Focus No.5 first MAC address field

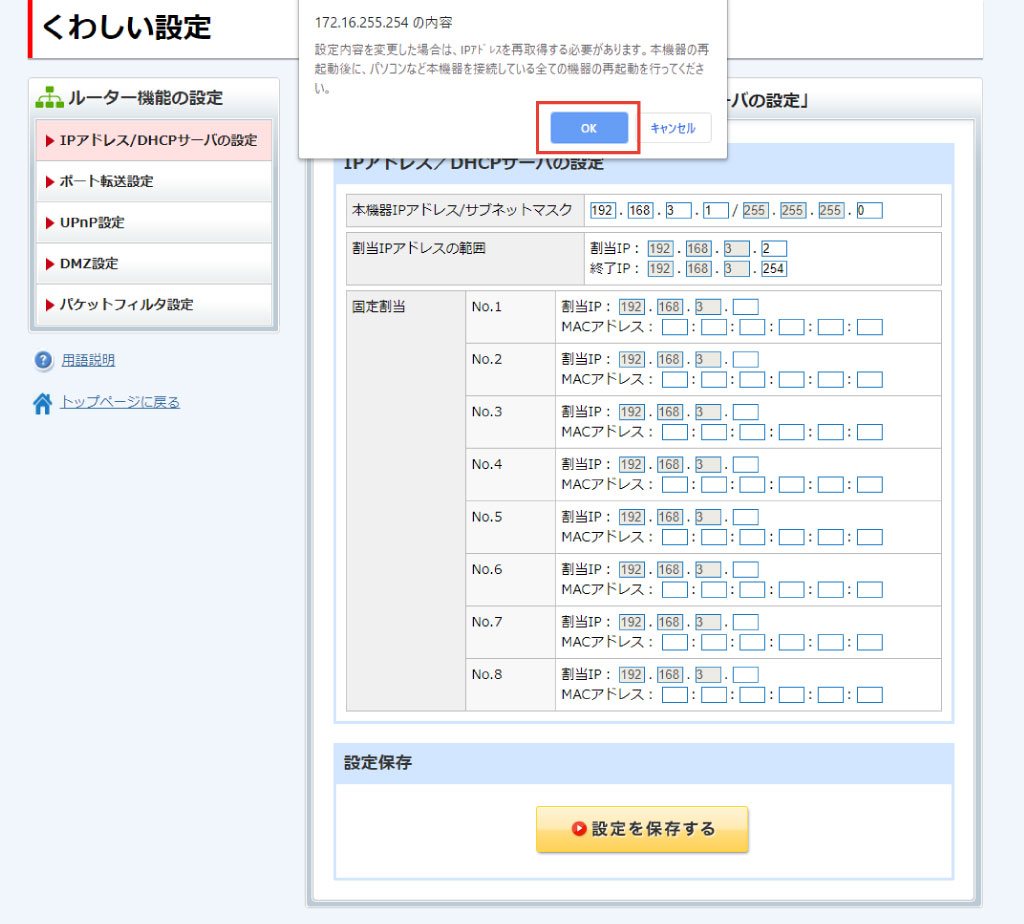pyautogui.click(x=675, y=537)
